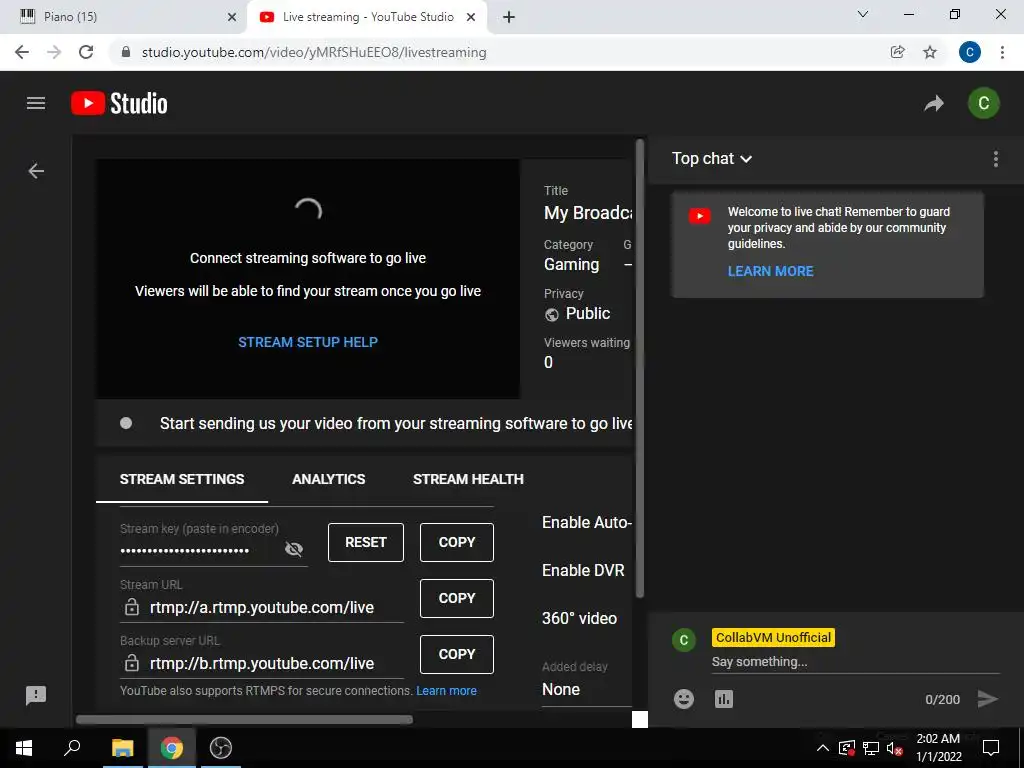Image resolution: width=1024 pixels, height=768 pixels.
Task: Close the Piano (15) tab
Action: point(232,17)
